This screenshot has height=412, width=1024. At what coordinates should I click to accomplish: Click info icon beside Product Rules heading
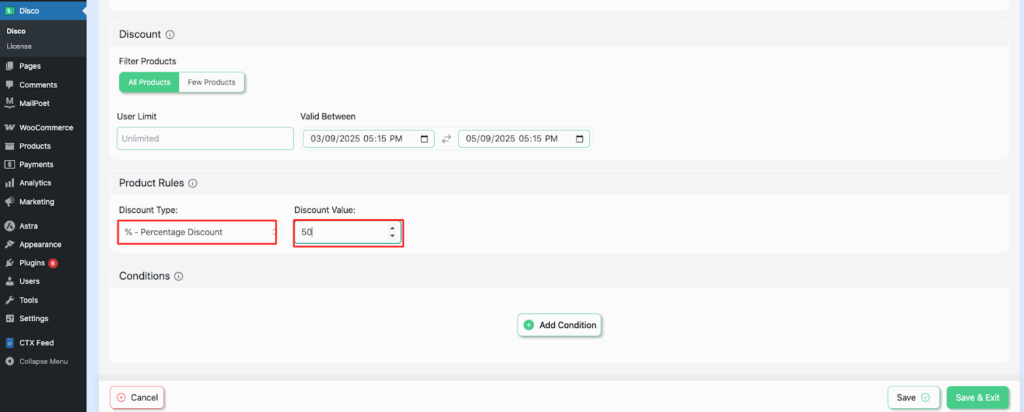pyautogui.click(x=193, y=184)
